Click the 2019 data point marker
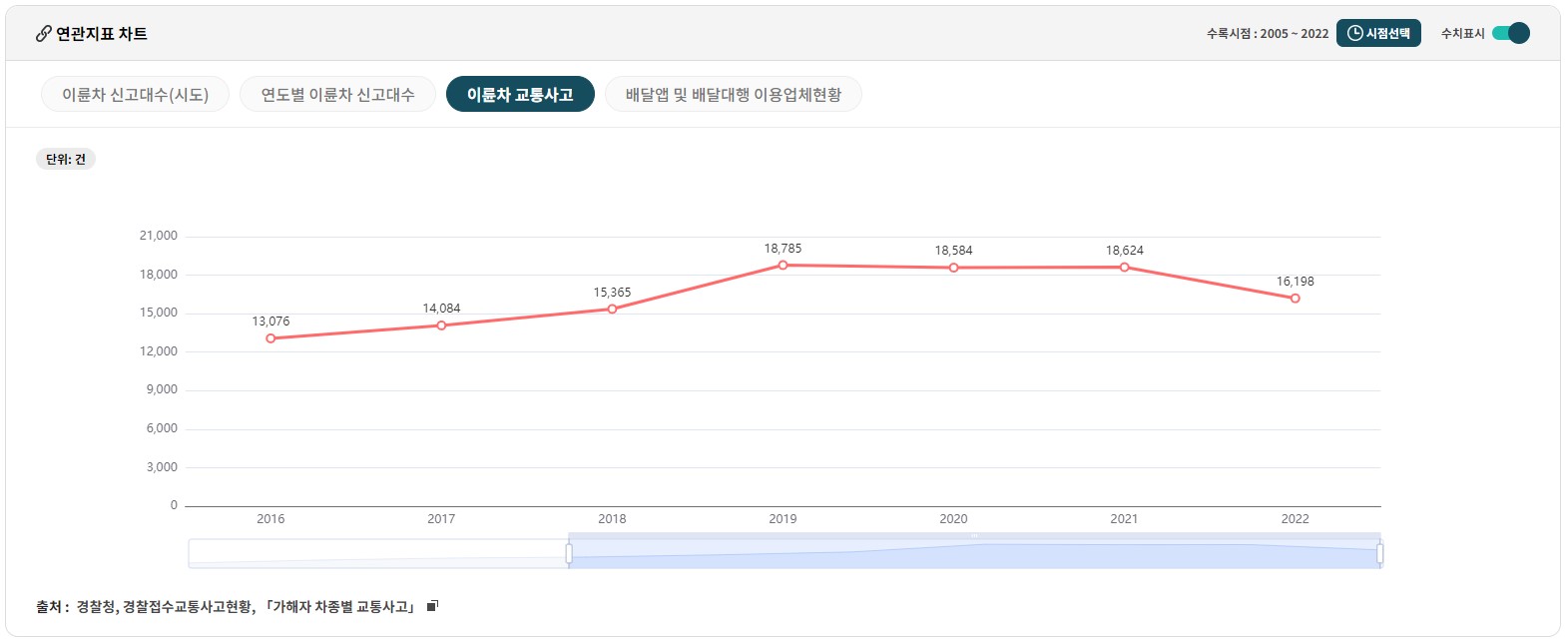Viewport: 1568px width, 644px height. click(x=783, y=265)
